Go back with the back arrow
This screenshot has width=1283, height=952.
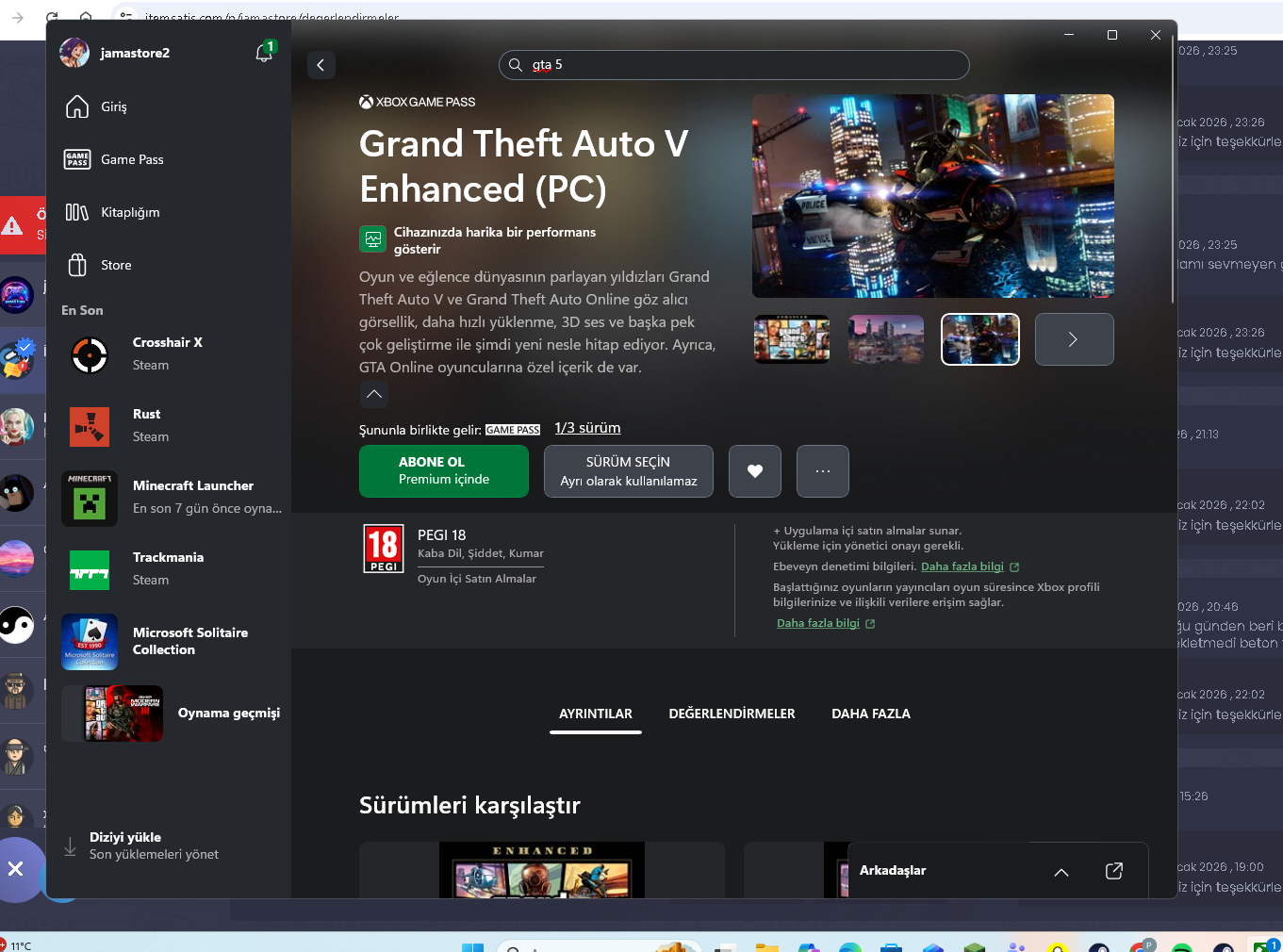click(321, 65)
